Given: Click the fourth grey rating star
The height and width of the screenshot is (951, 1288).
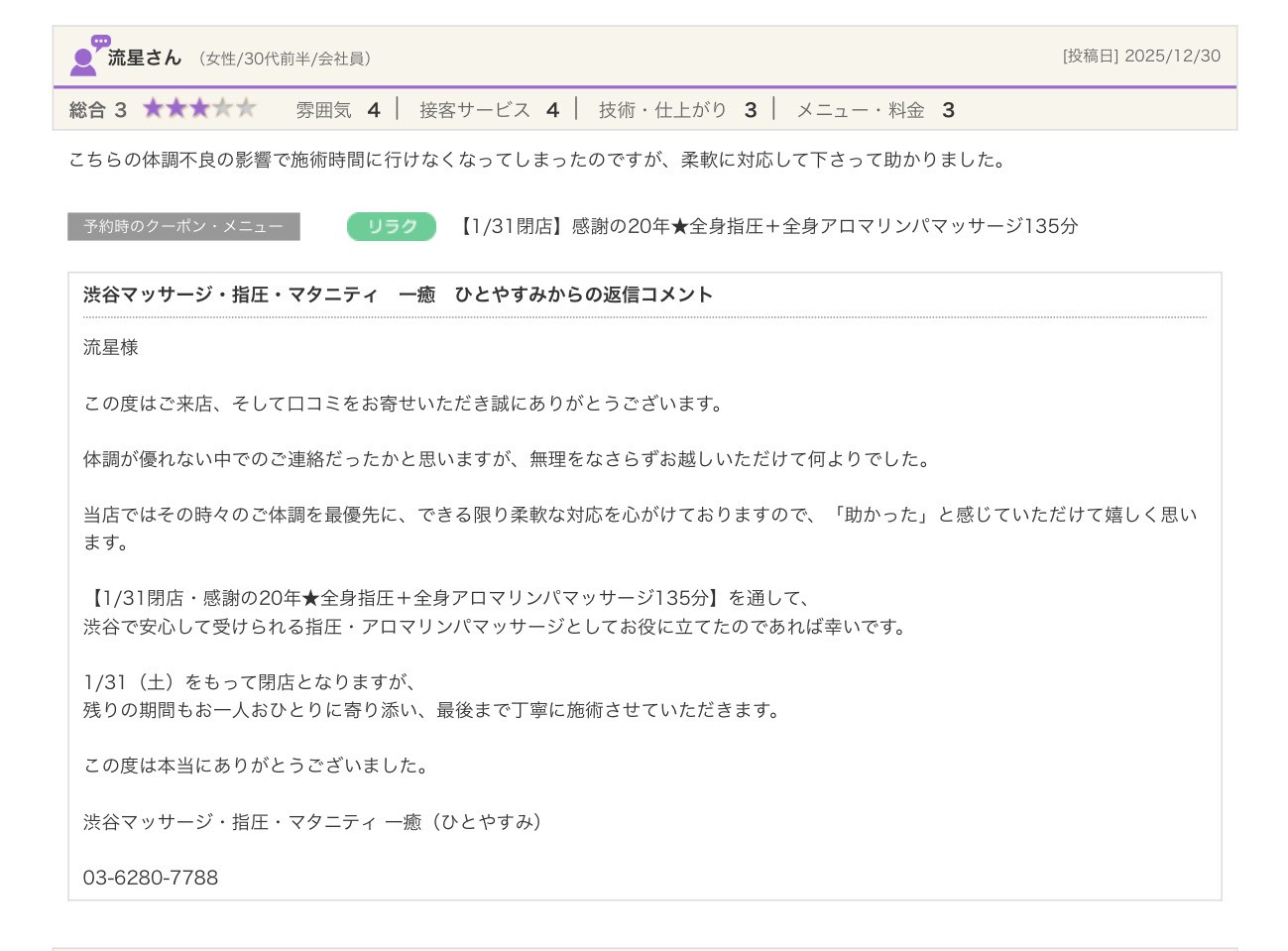Looking at the screenshot, I should click(223, 108).
